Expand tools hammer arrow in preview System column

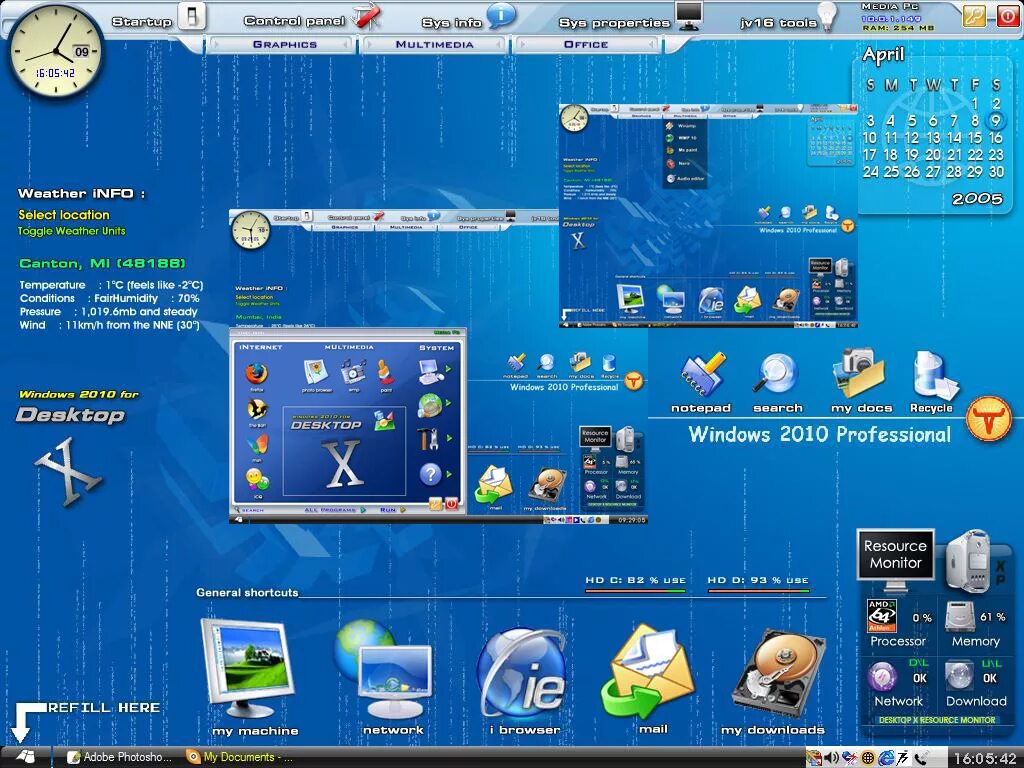point(449,438)
